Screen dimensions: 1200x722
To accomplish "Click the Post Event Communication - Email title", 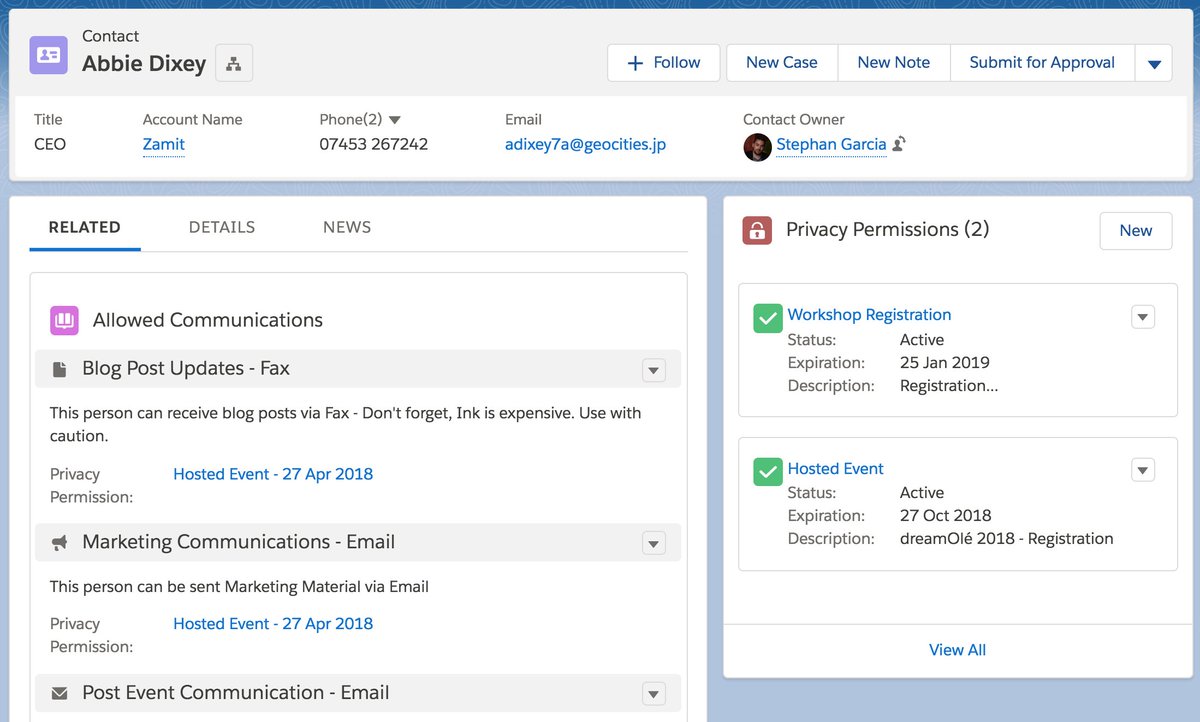I will point(236,692).
